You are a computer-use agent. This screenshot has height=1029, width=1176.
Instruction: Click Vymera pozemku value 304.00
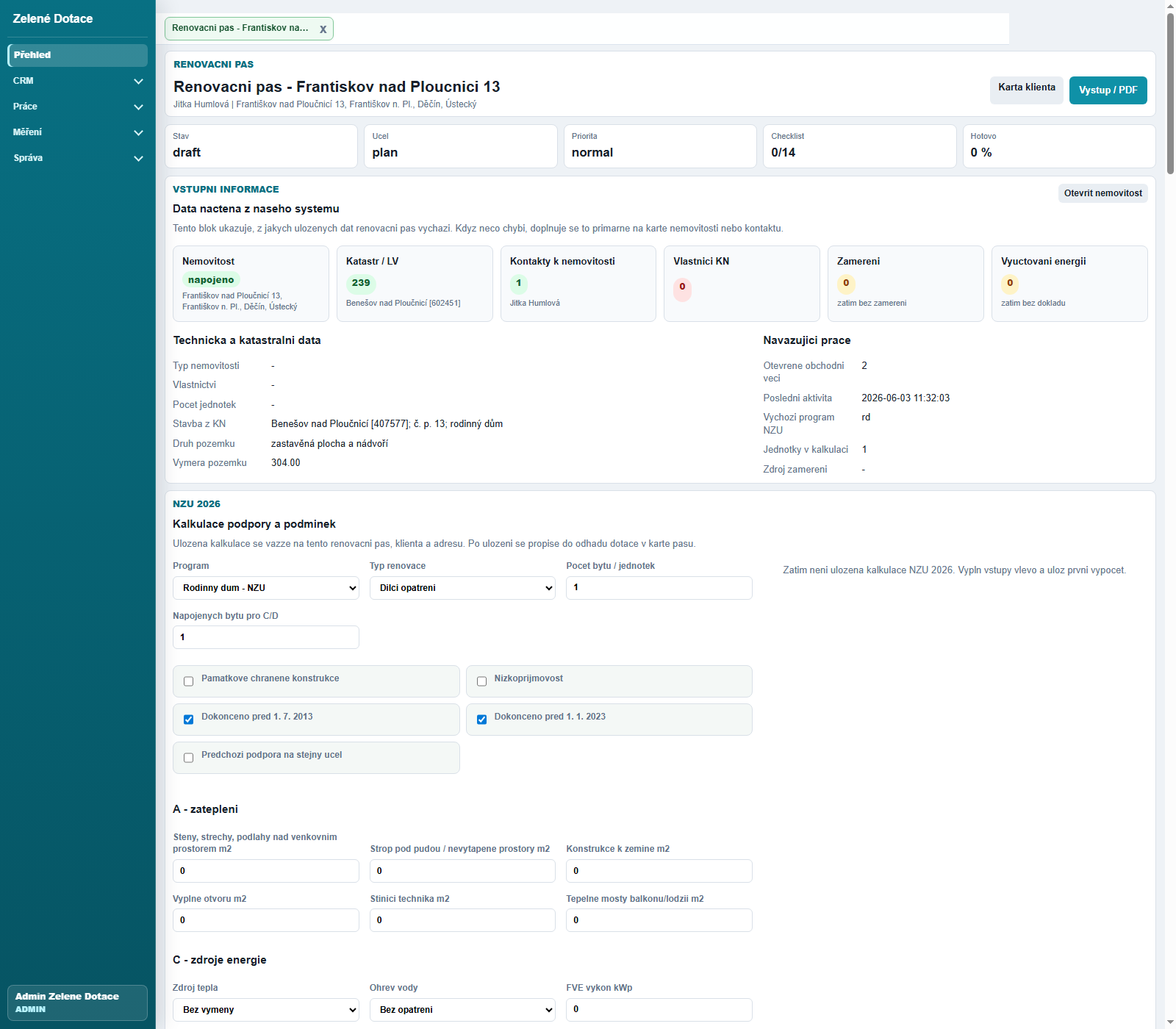tap(286, 463)
